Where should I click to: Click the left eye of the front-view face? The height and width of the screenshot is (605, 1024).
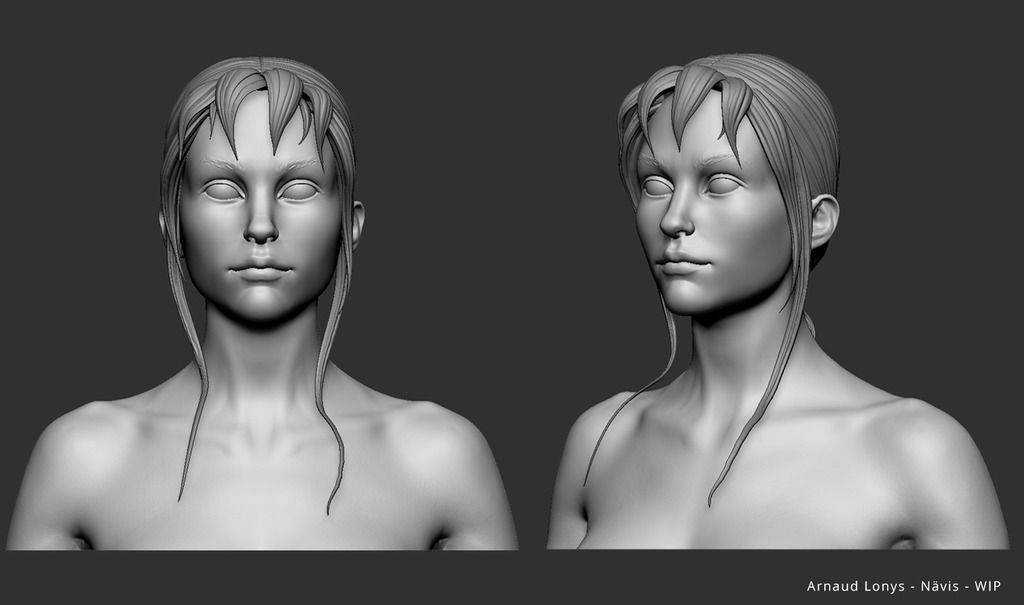tap(223, 190)
